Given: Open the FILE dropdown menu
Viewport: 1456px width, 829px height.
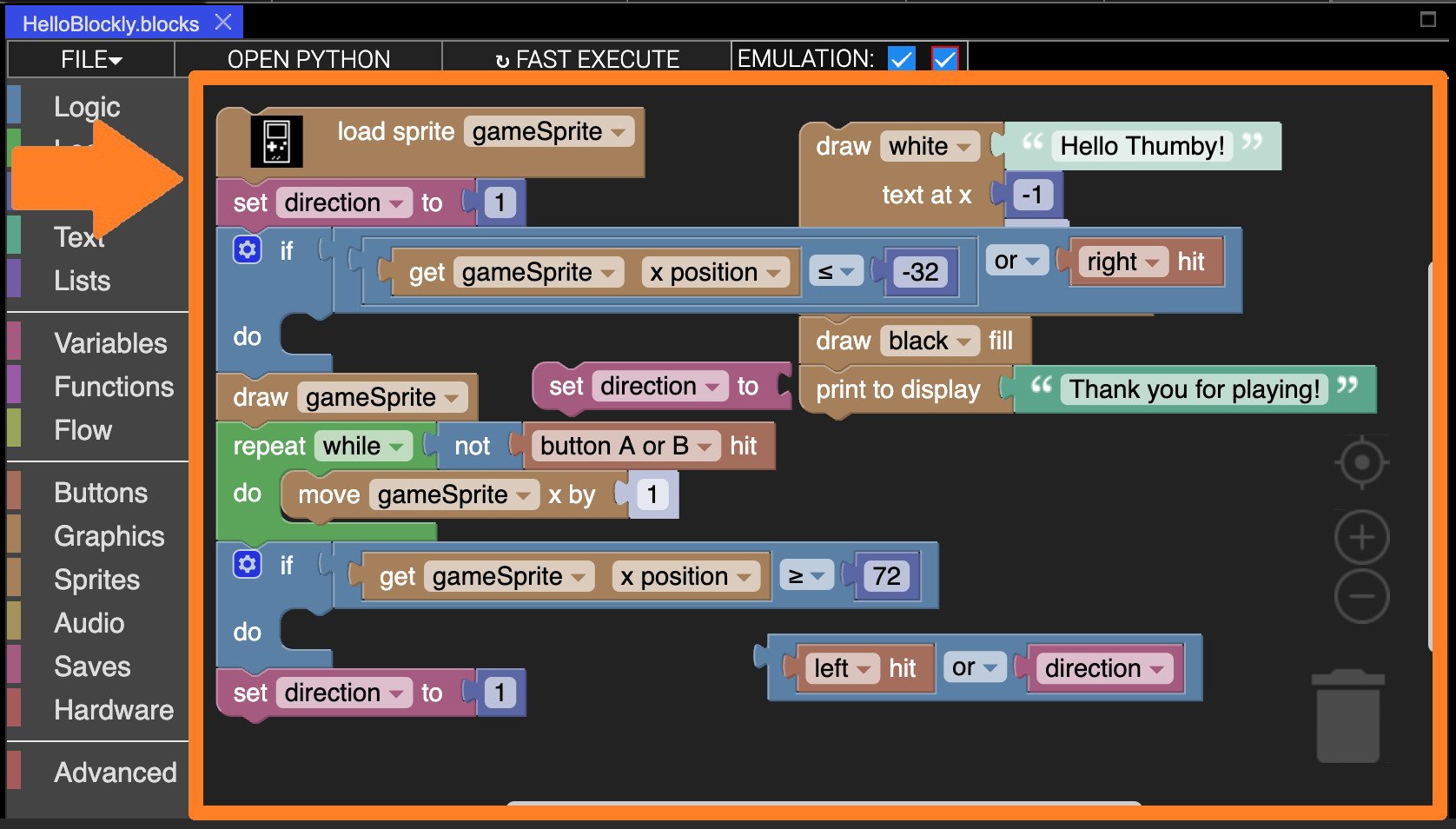Looking at the screenshot, I should (90, 59).
